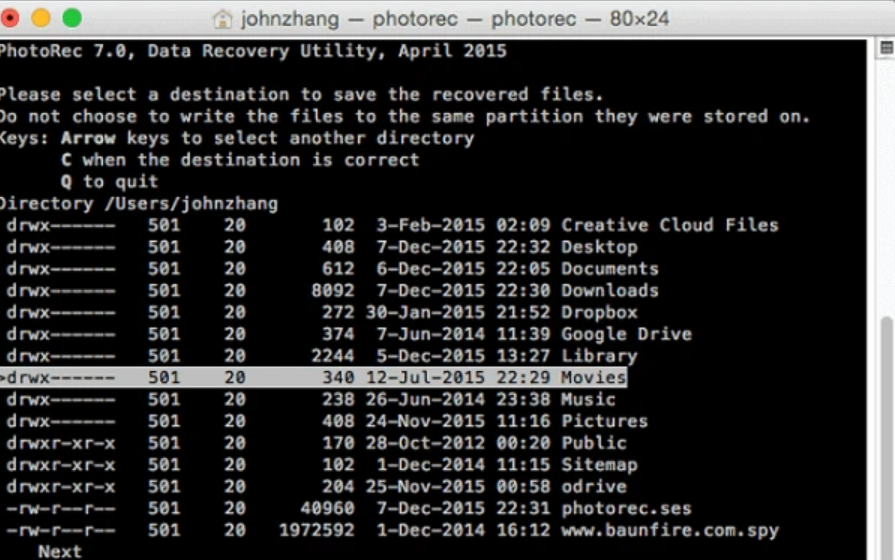The height and width of the screenshot is (560, 895).
Task: Select the Library directory entry
Action: pyautogui.click(x=598, y=356)
